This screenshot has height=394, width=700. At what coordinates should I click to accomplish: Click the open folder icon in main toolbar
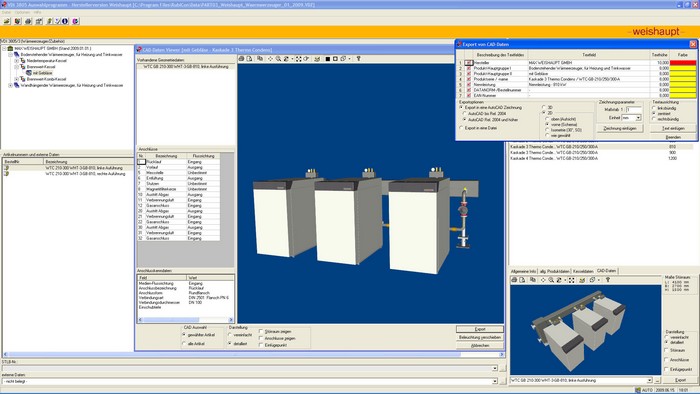point(7,21)
